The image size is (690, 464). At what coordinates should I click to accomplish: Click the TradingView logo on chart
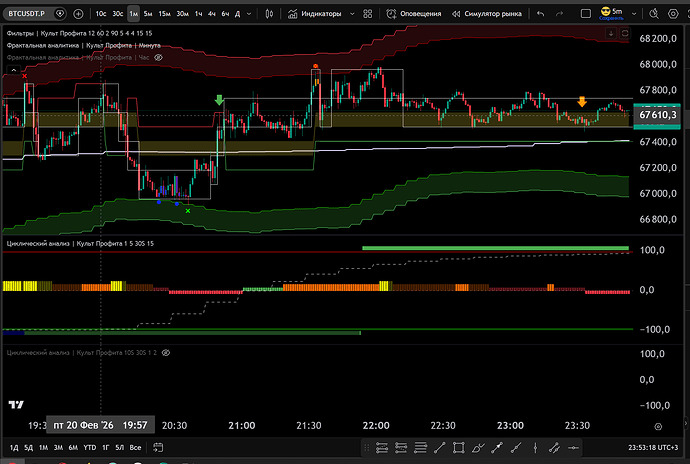point(16,405)
